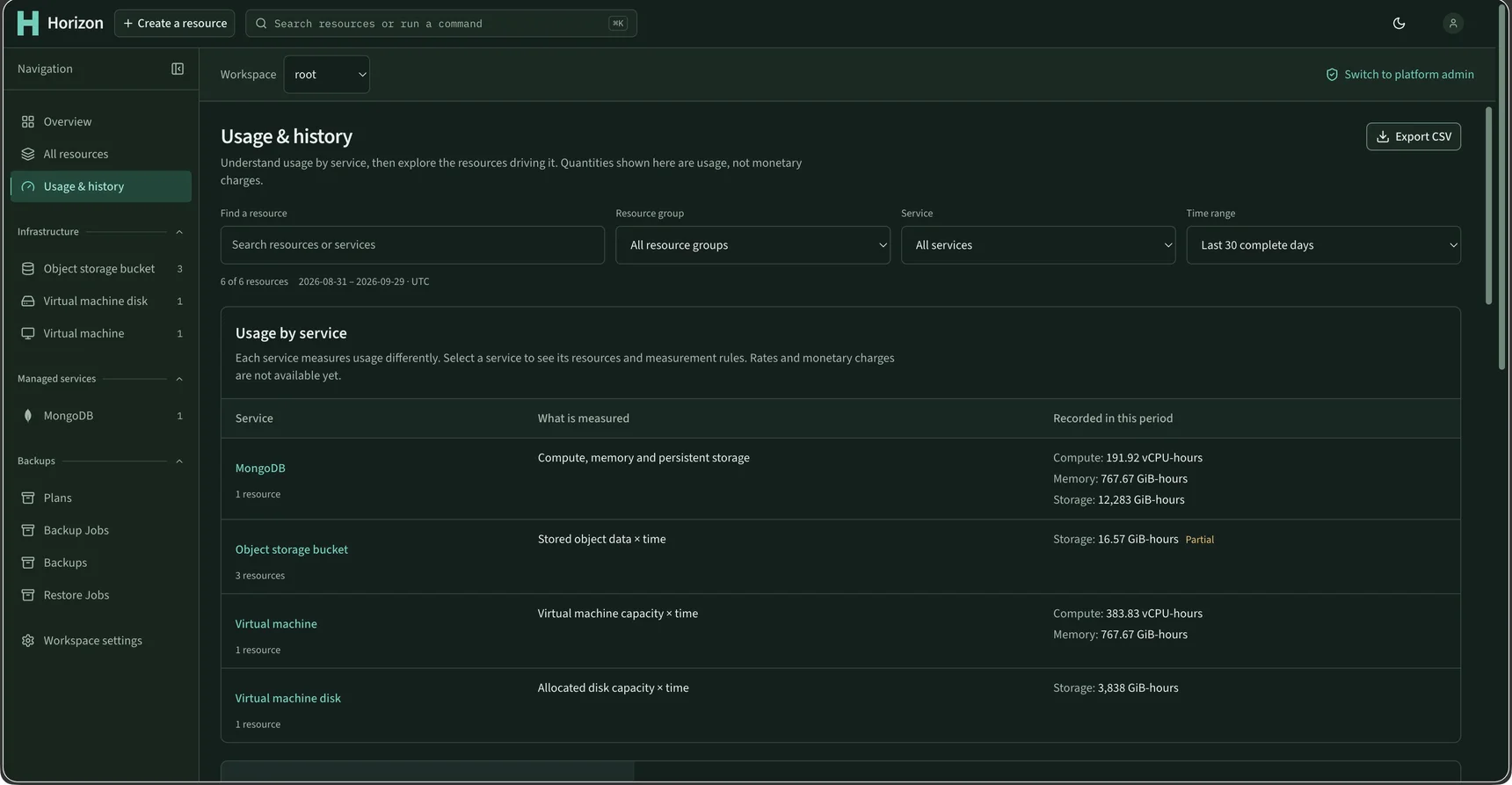1512x785 pixels.
Task: Click the Object storage bucket icon
Action: pos(28,269)
